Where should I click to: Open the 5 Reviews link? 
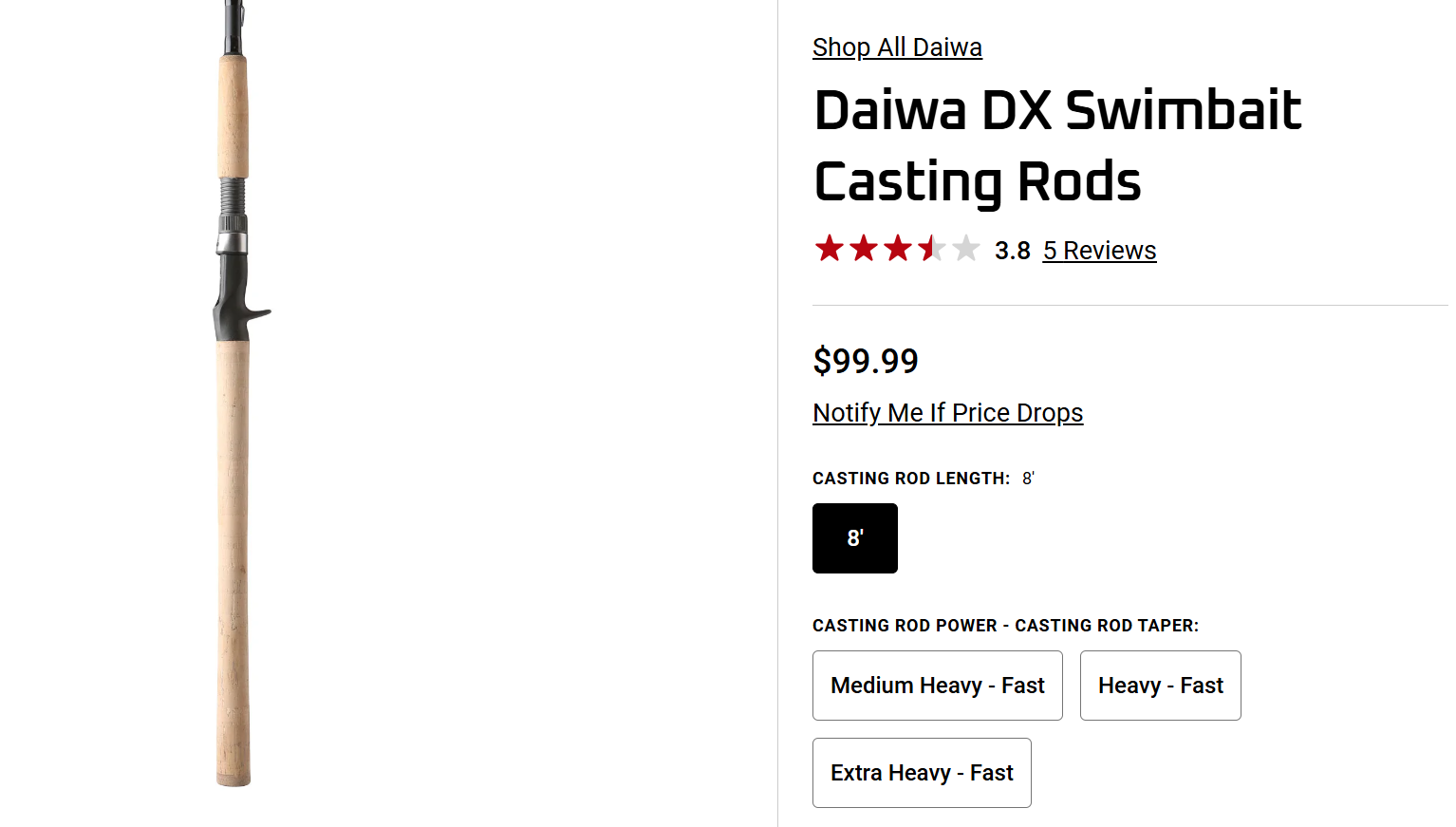tap(1099, 251)
